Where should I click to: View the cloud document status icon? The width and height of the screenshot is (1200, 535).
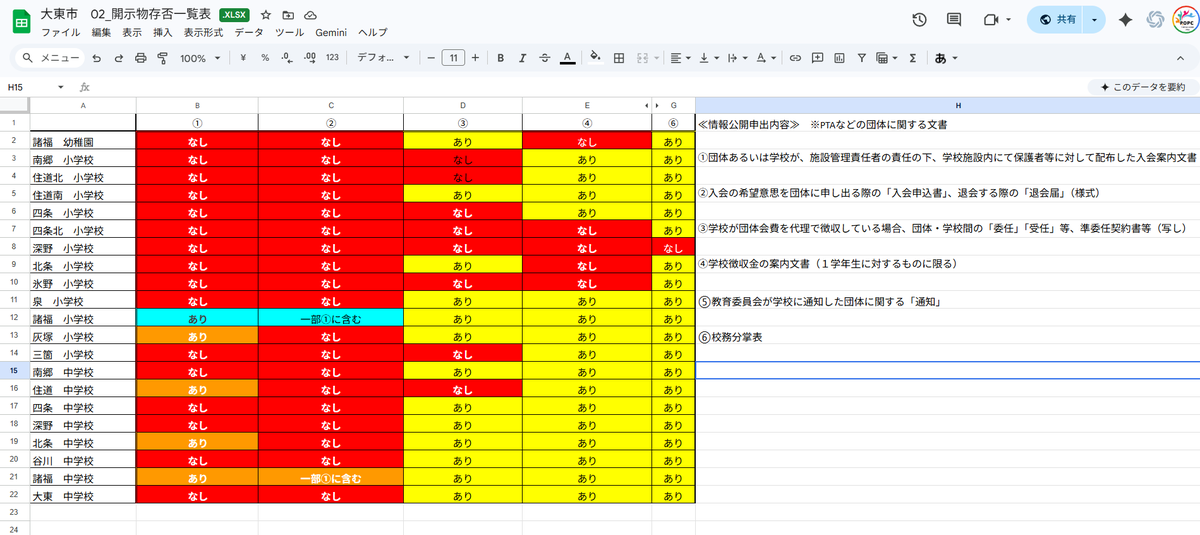(310, 15)
